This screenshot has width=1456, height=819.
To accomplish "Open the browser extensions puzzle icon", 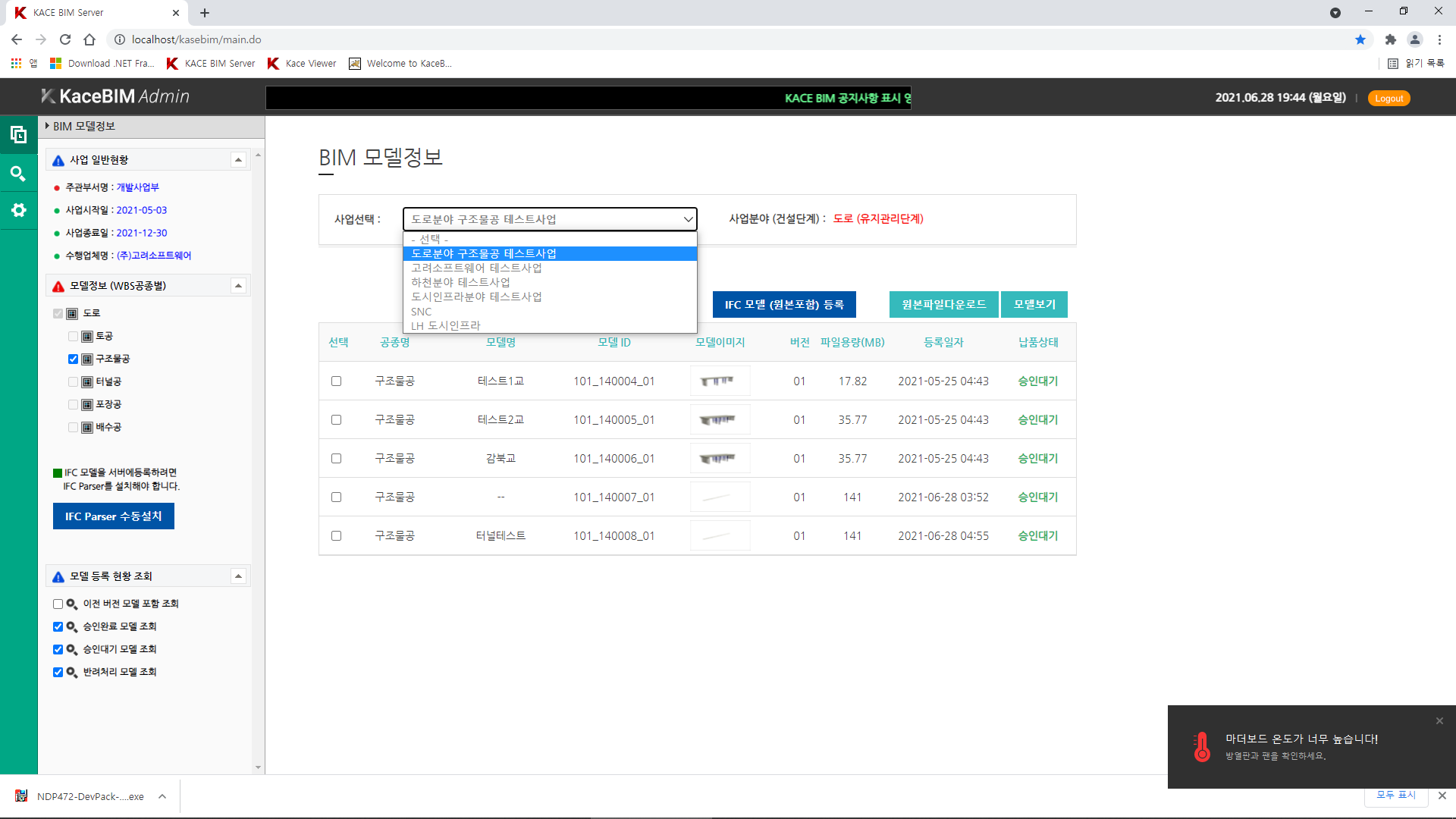I will tap(1390, 39).
